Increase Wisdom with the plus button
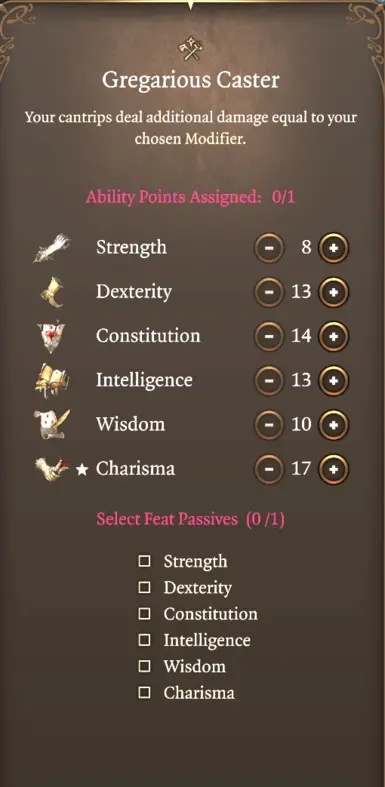The width and height of the screenshot is (385, 787). coord(333,425)
